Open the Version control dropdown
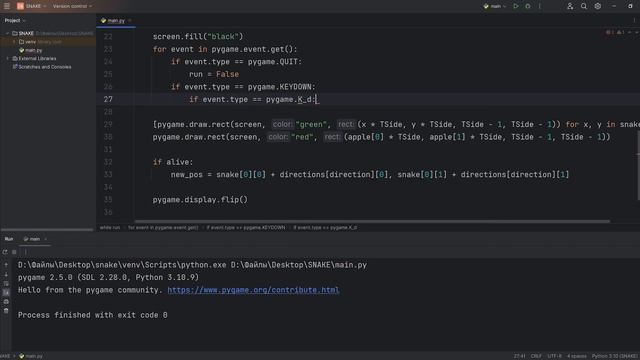This screenshot has height=360, width=640. (x=72, y=6)
